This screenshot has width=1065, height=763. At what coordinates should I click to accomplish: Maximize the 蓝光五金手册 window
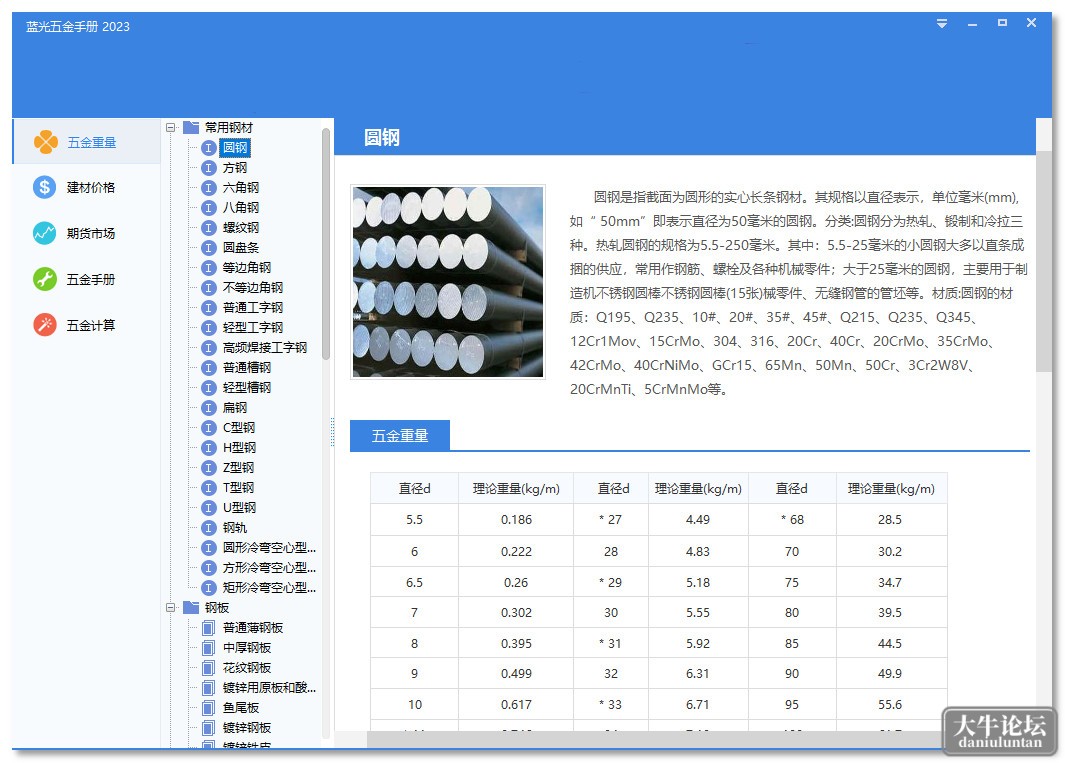tap(1003, 23)
